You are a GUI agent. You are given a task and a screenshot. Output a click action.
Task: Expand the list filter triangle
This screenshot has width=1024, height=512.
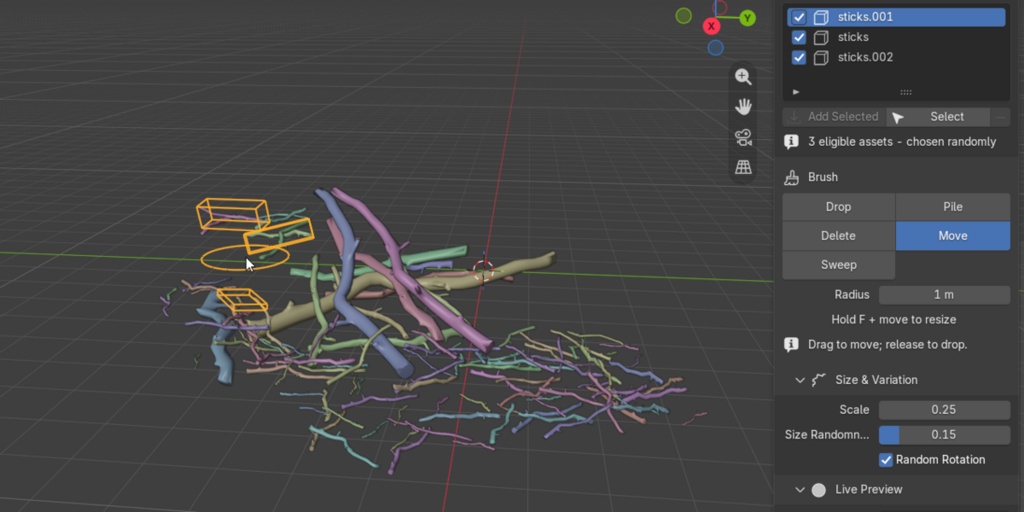point(795,92)
